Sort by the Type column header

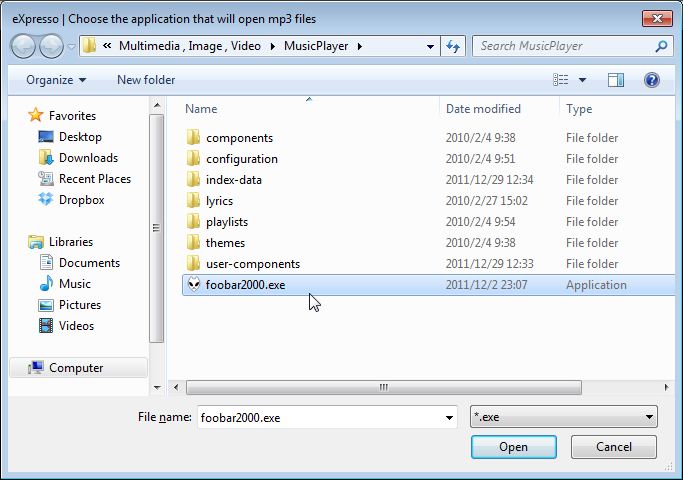point(579,108)
